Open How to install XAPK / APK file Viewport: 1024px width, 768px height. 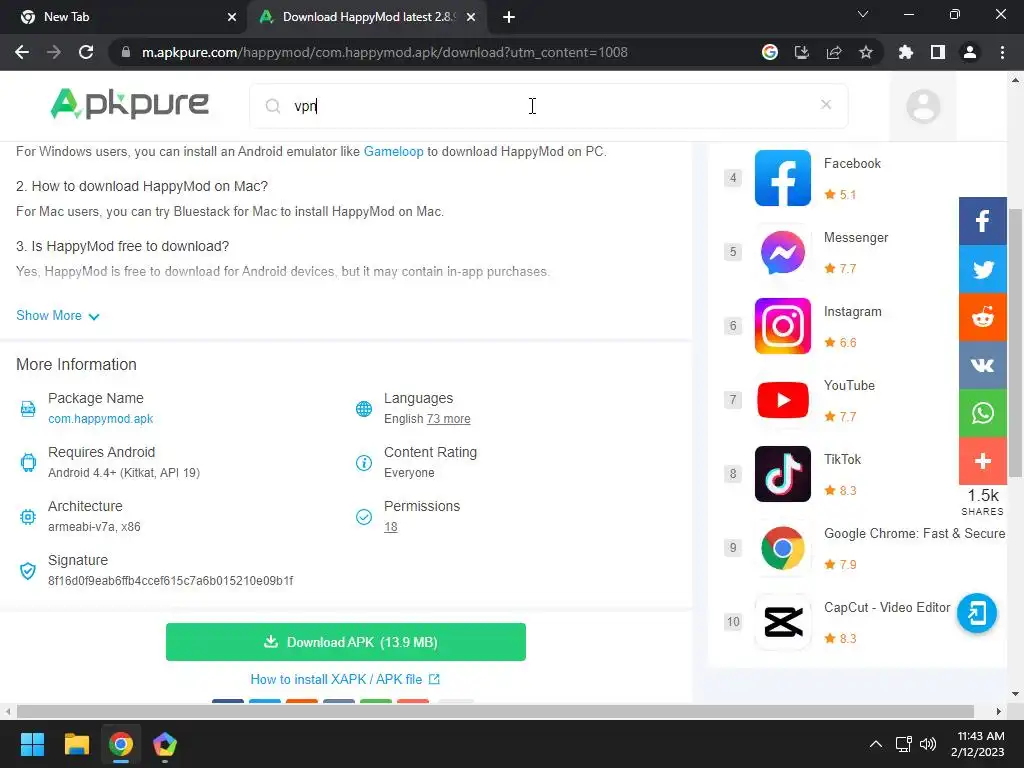tap(345, 679)
